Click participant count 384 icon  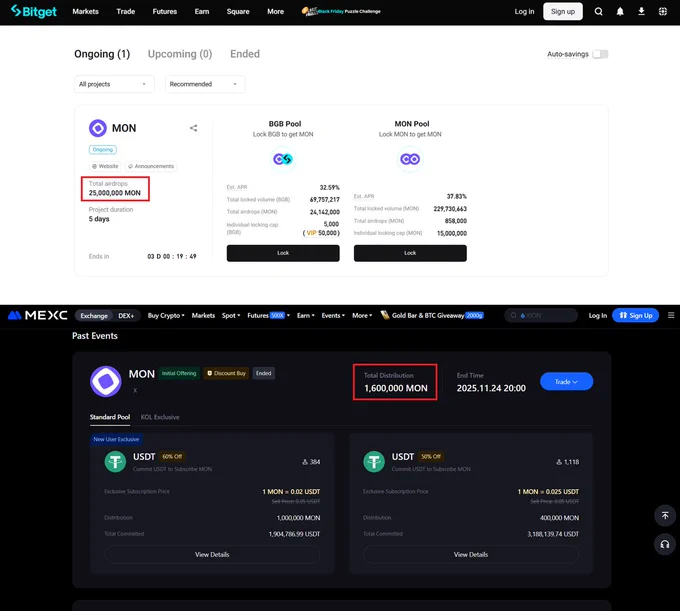(x=305, y=462)
